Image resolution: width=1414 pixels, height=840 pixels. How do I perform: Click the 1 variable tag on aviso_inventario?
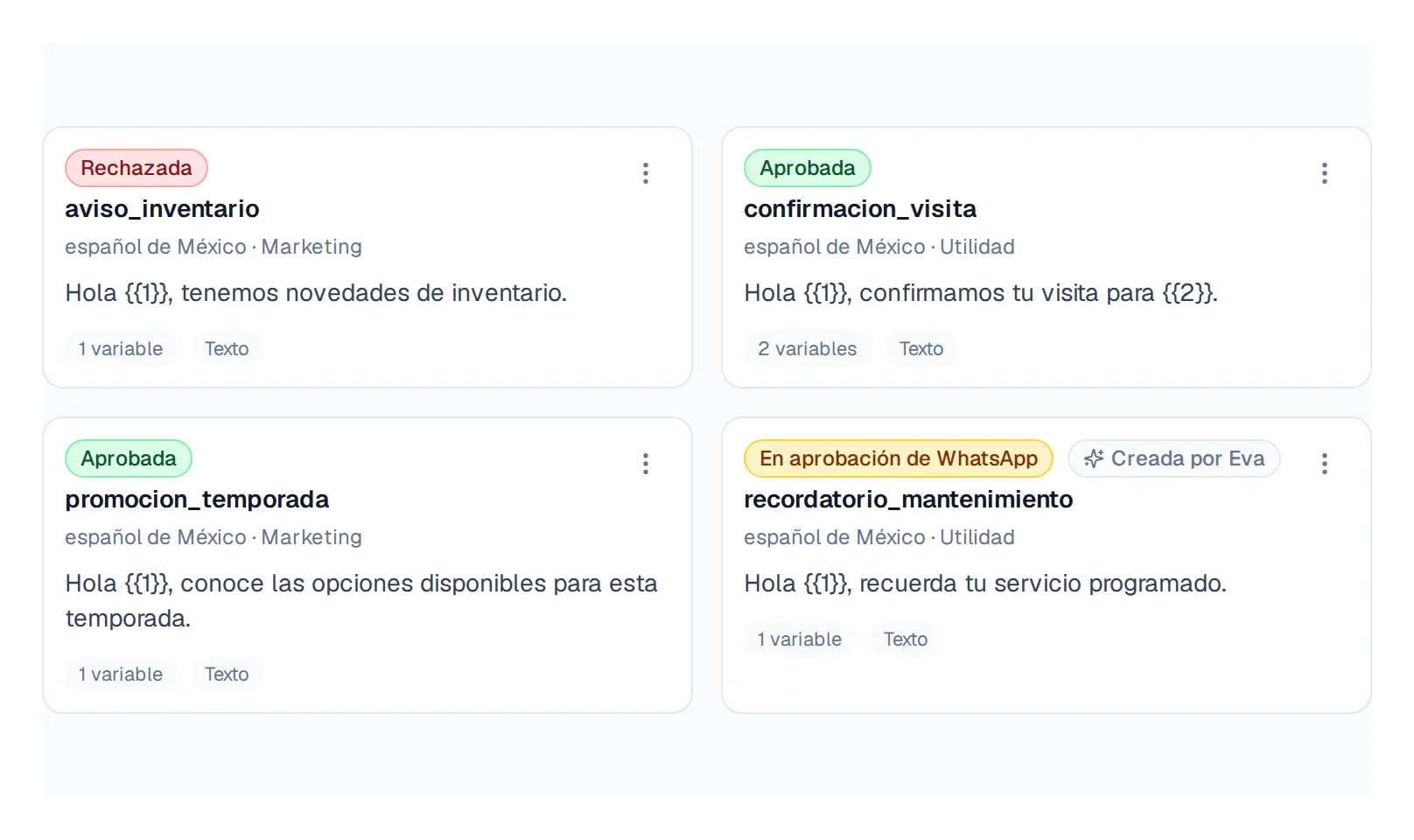(121, 349)
